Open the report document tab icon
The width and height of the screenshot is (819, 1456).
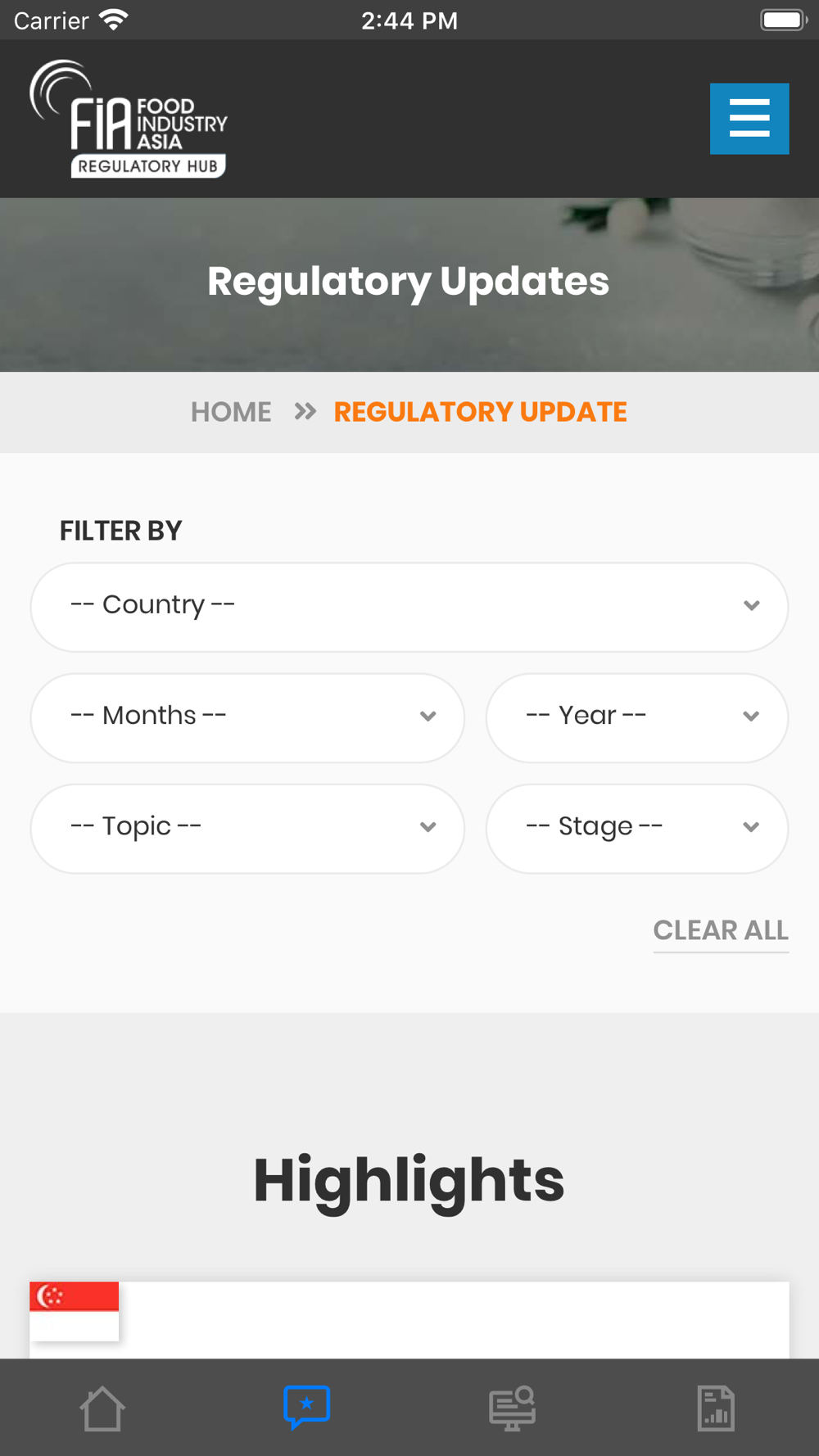pos(716,1409)
